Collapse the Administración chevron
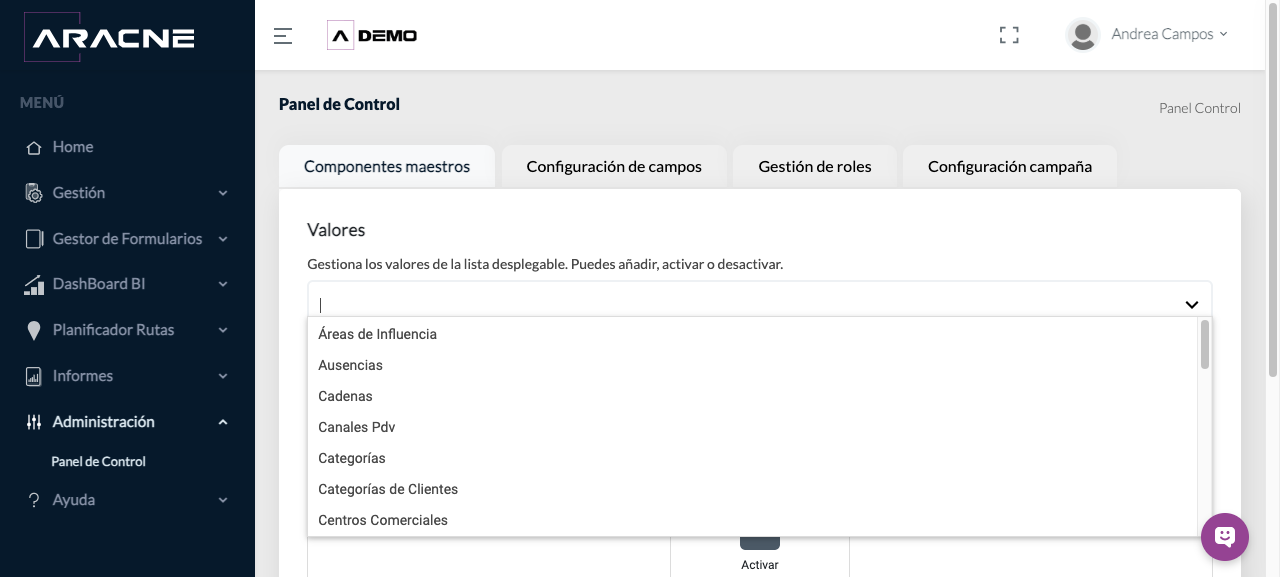The width and height of the screenshot is (1280, 577). 223,422
